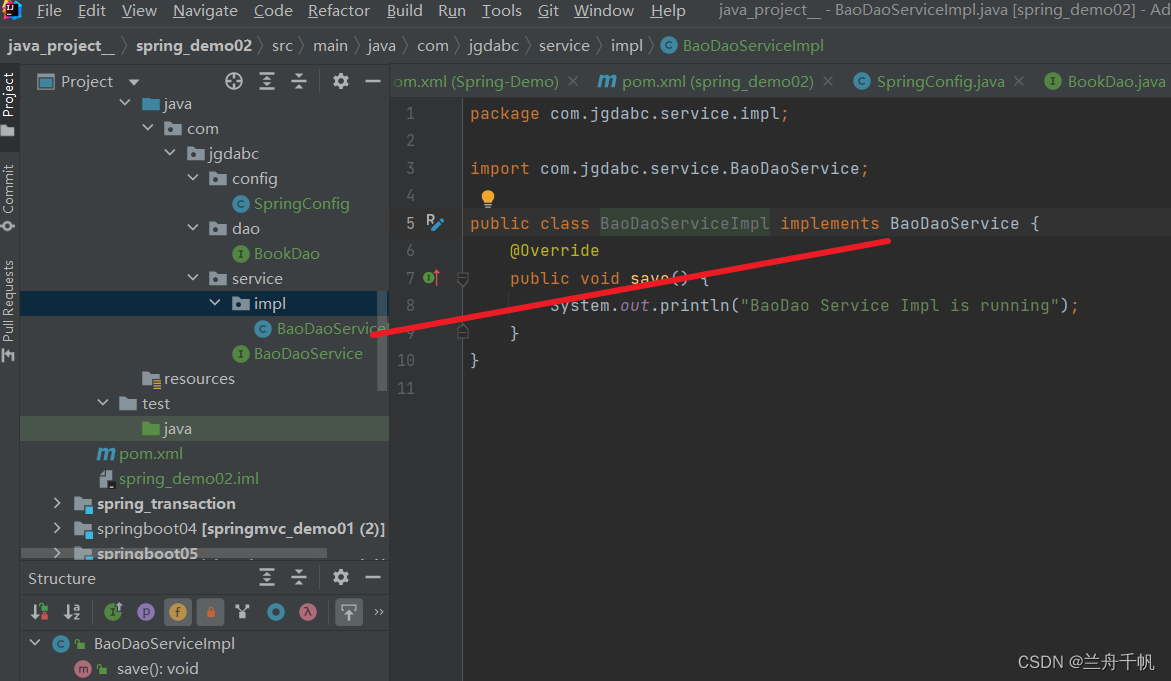Select SpringConfig in project tree
The height and width of the screenshot is (681, 1171).
pos(301,203)
